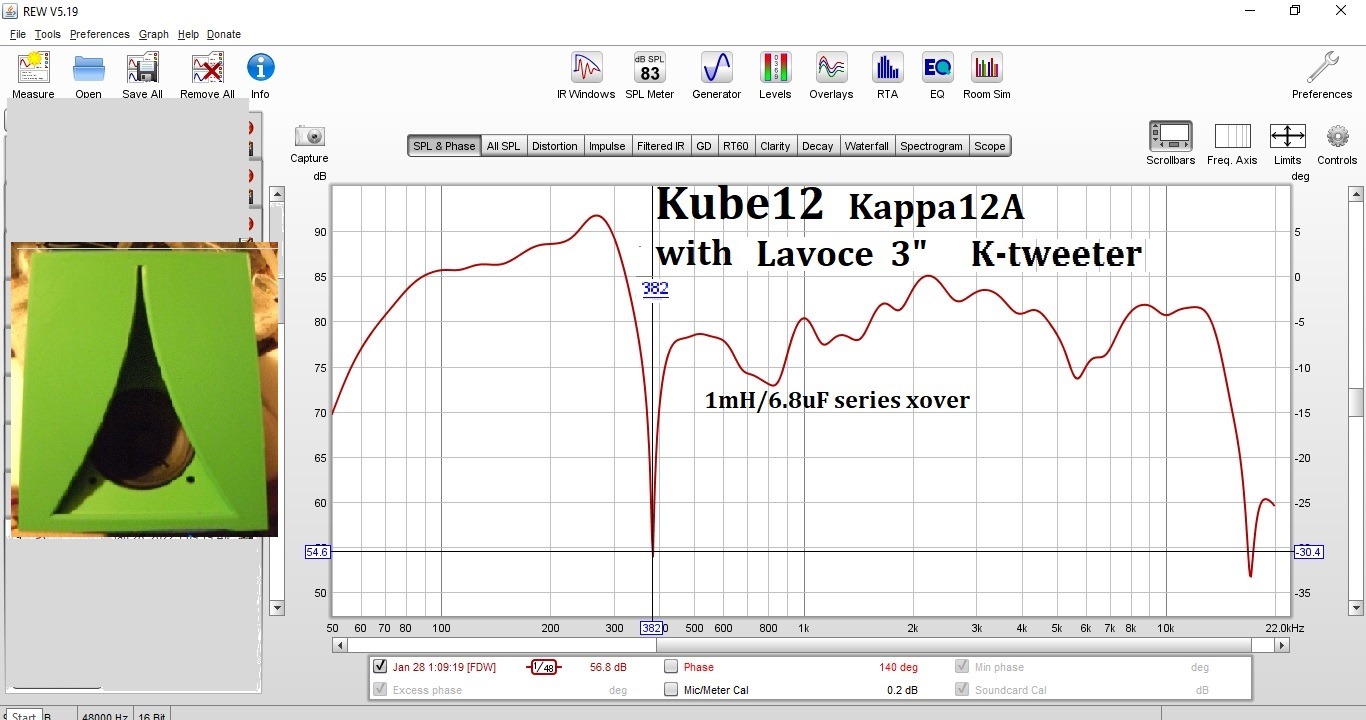Open the EQ window
1366x720 pixels.
point(937,68)
